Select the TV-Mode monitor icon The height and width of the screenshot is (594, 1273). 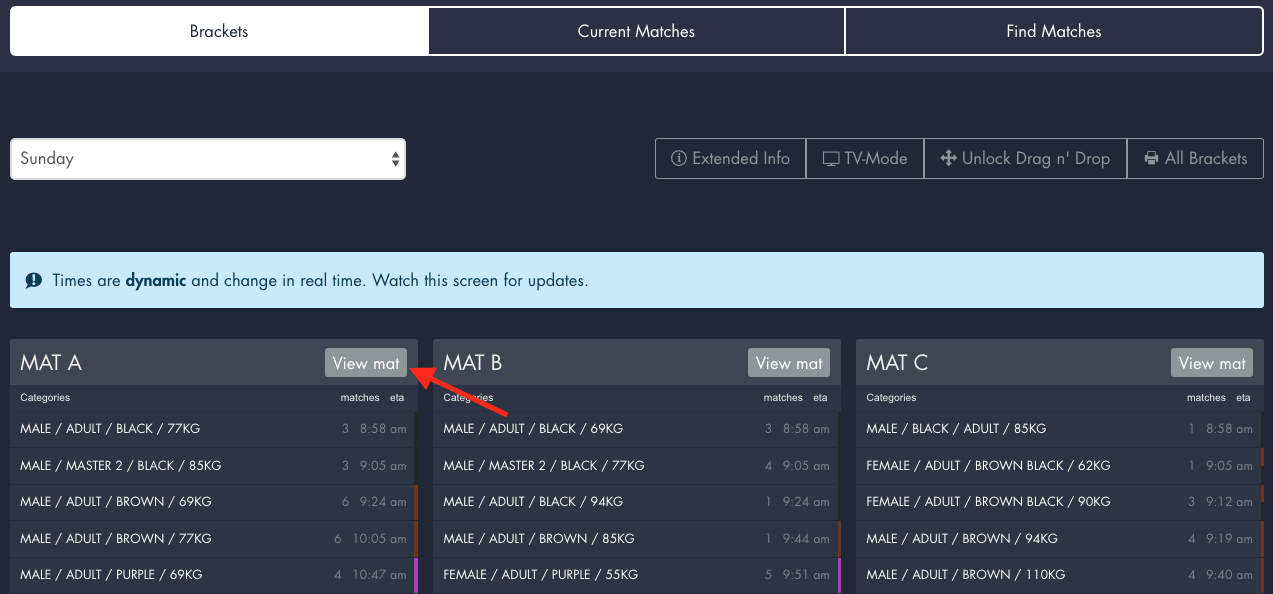click(x=832, y=158)
